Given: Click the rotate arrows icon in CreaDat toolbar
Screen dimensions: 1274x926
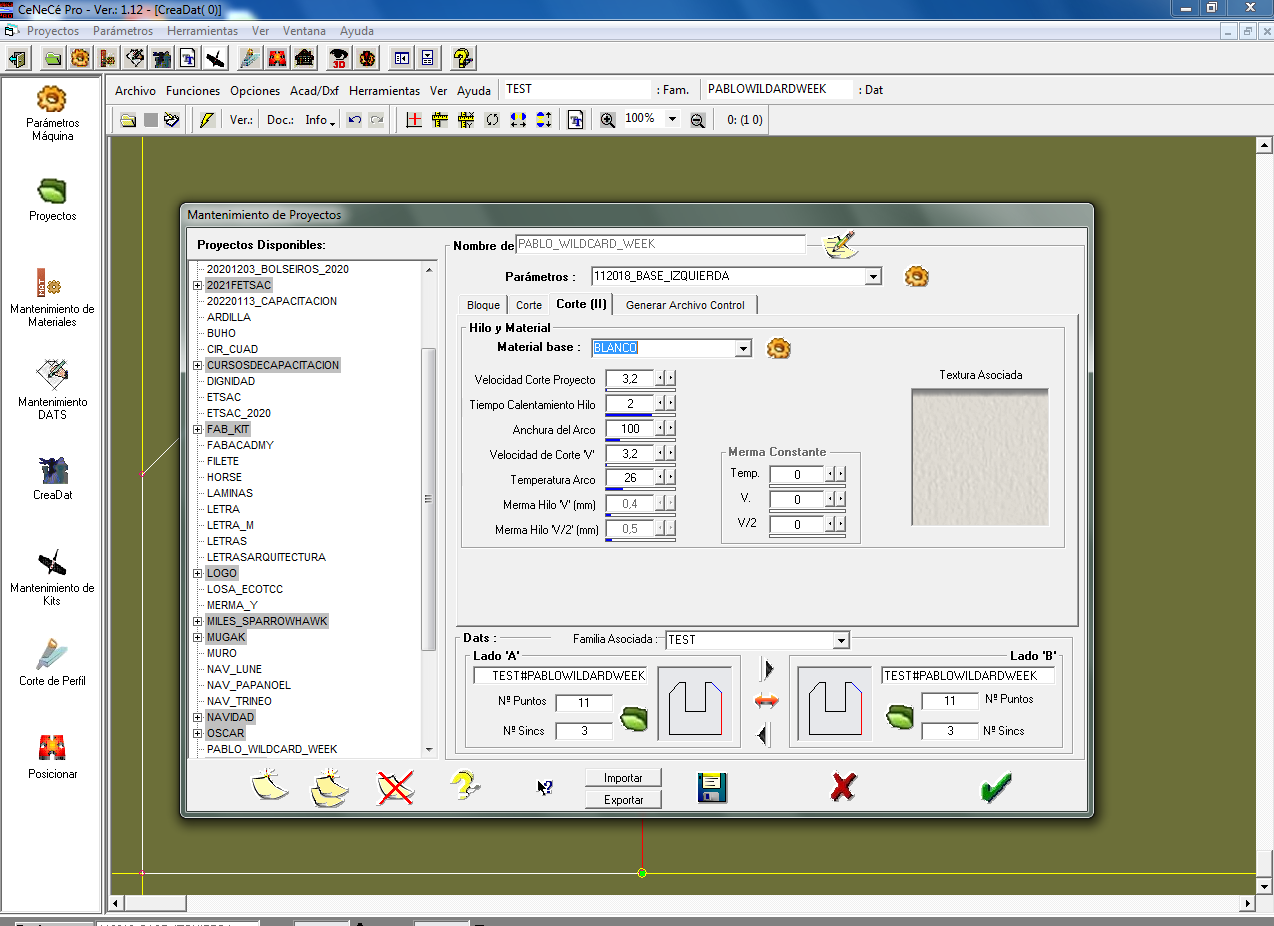Looking at the screenshot, I should coord(492,120).
